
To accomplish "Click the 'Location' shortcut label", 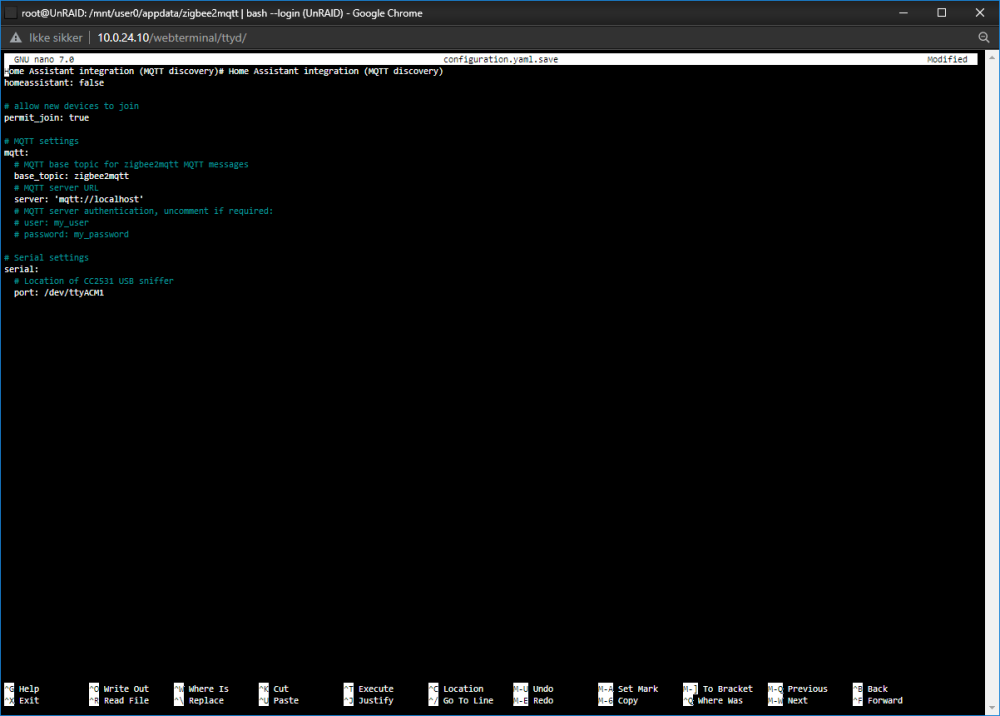I will coord(463,689).
